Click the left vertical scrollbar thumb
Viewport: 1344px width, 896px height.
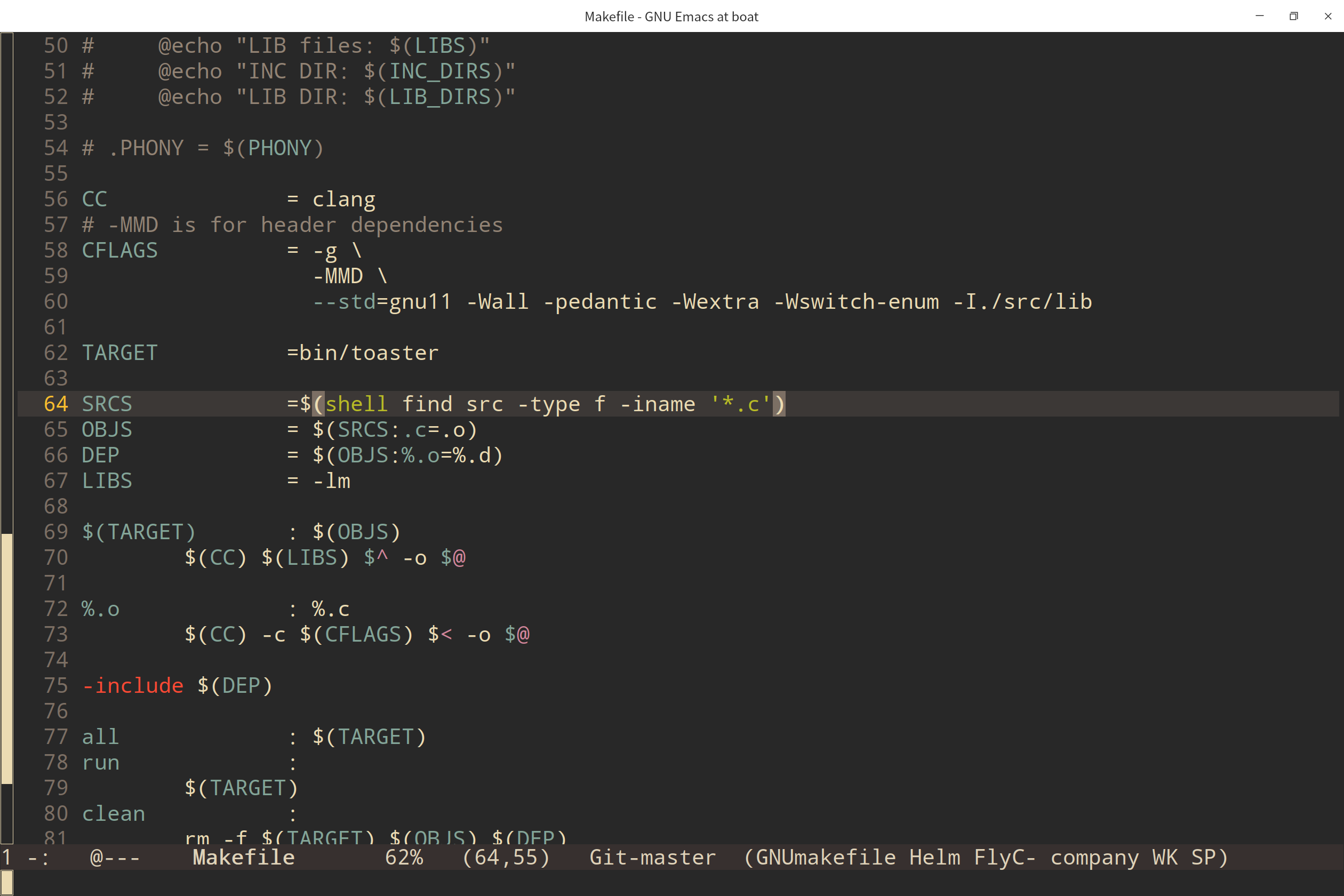click(7, 657)
